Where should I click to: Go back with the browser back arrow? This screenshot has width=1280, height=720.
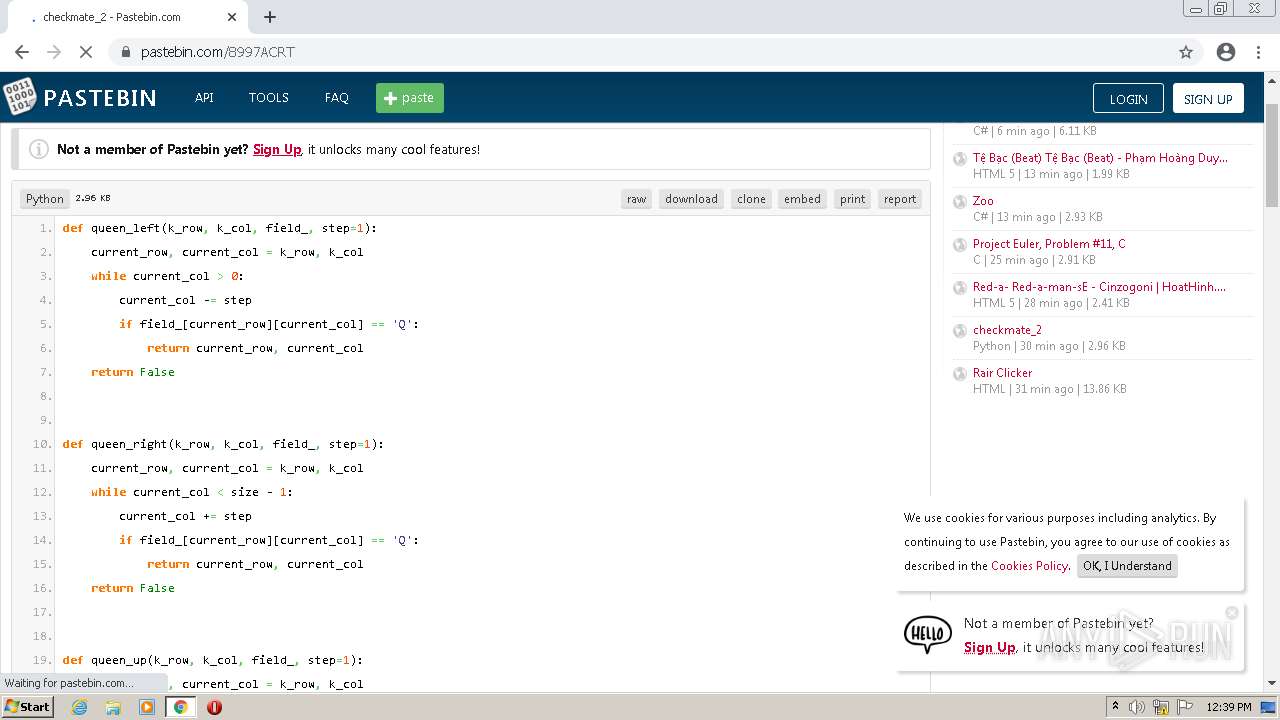tap(22, 52)
